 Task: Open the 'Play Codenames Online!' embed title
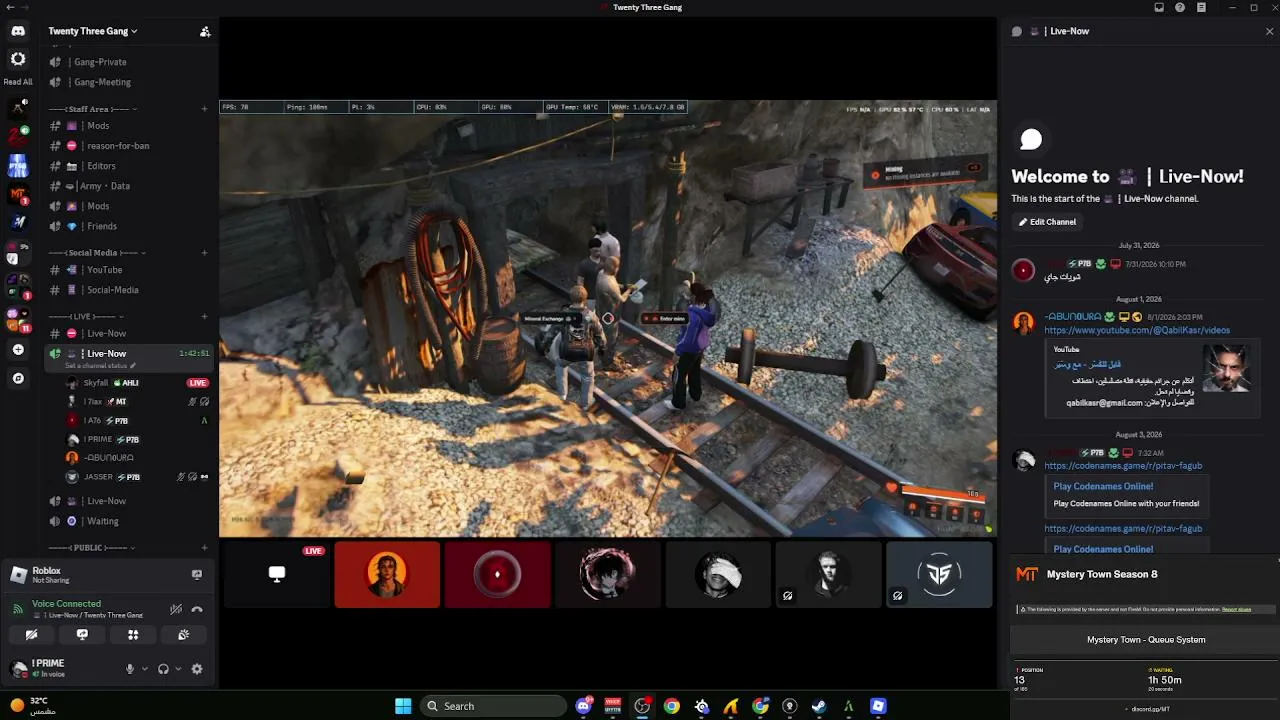(x=1103, y=487)
